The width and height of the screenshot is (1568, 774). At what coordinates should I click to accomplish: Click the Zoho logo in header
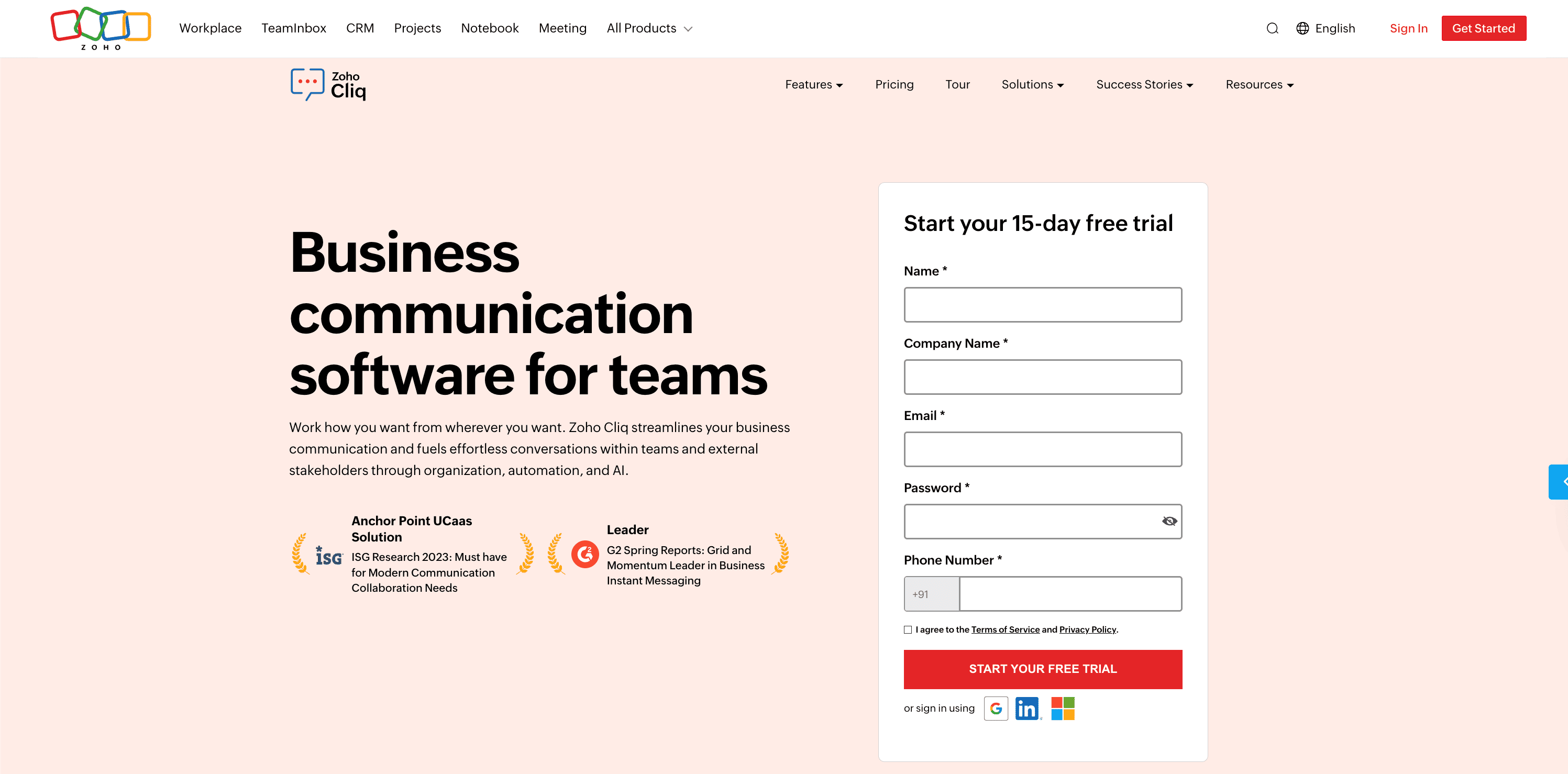tap(101, 28)
